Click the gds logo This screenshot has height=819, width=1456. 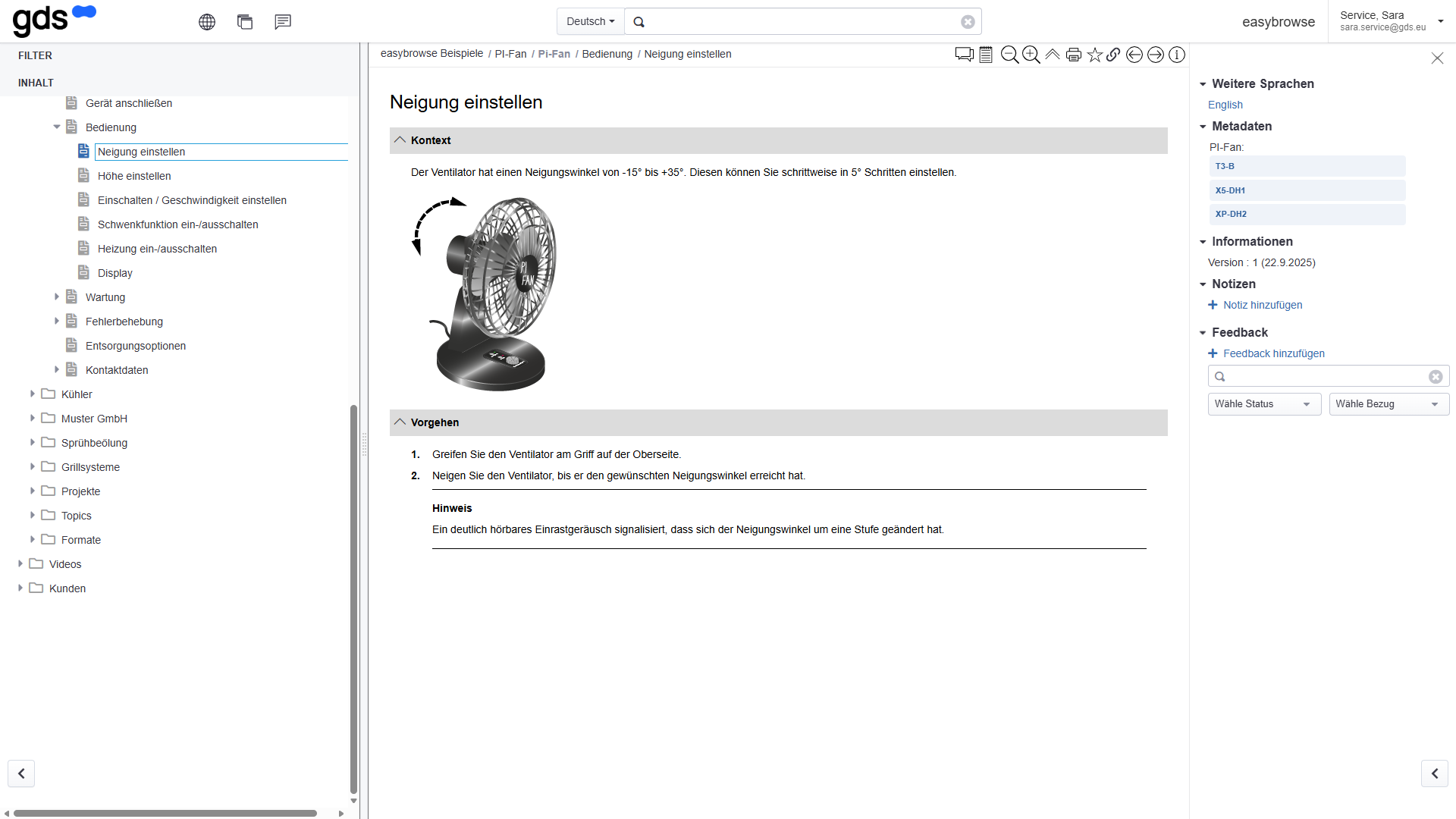[x=54, y=20]
